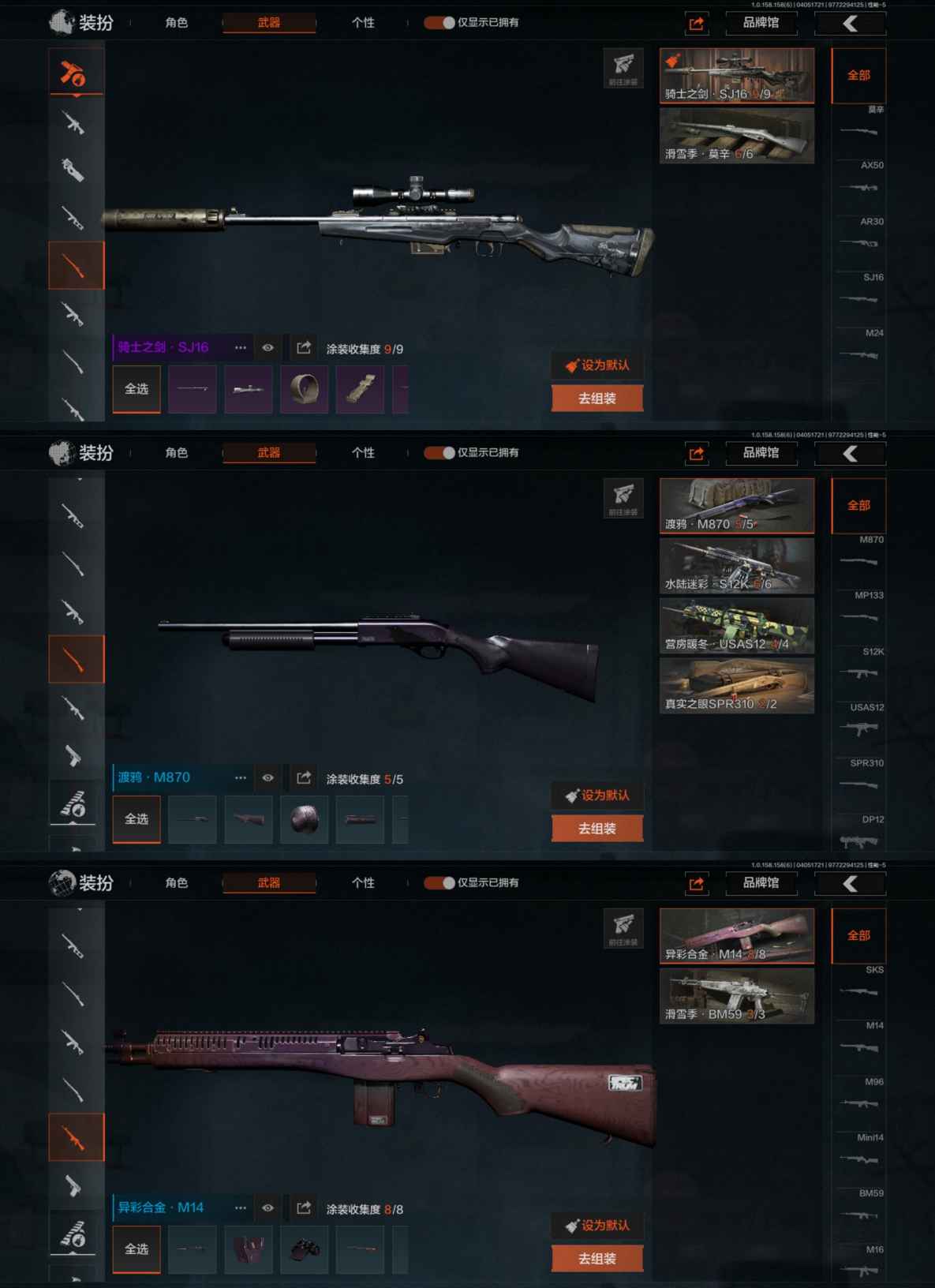
Task: Click 全选 in the 骑士之剑·SJ16 parts row
Action: pos(137,389)
